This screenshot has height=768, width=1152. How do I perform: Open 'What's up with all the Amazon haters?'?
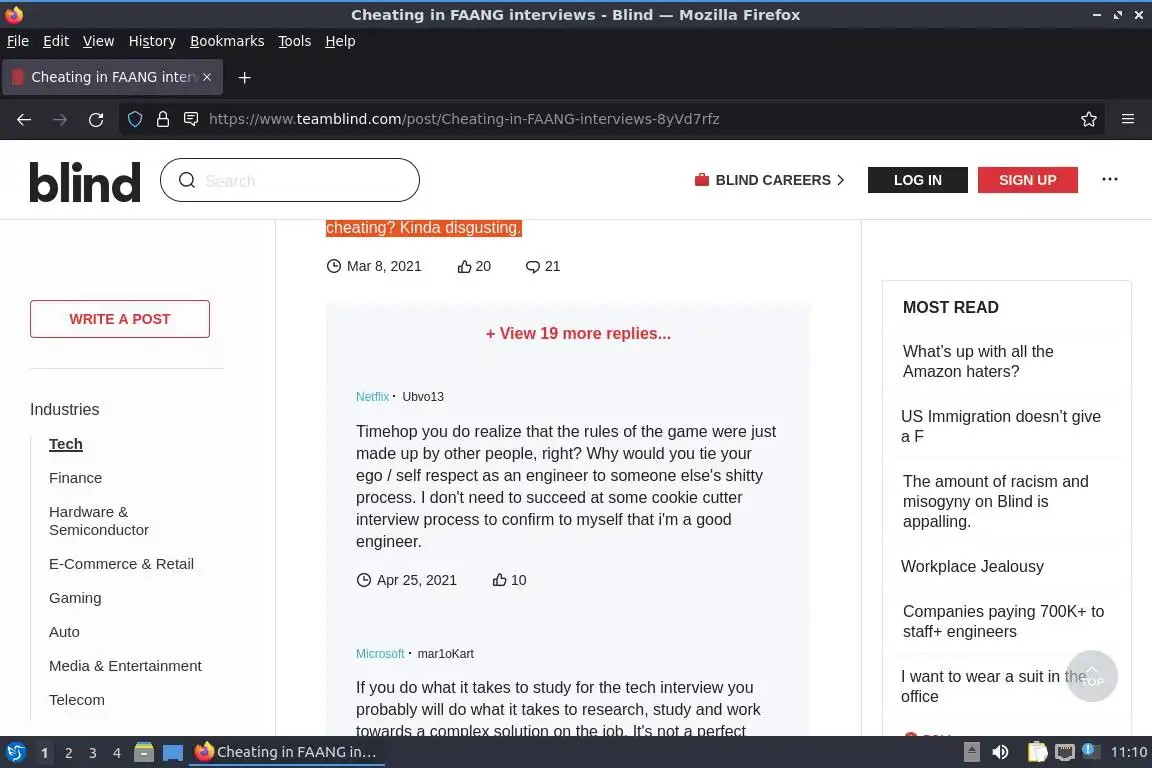coord(978,362)
